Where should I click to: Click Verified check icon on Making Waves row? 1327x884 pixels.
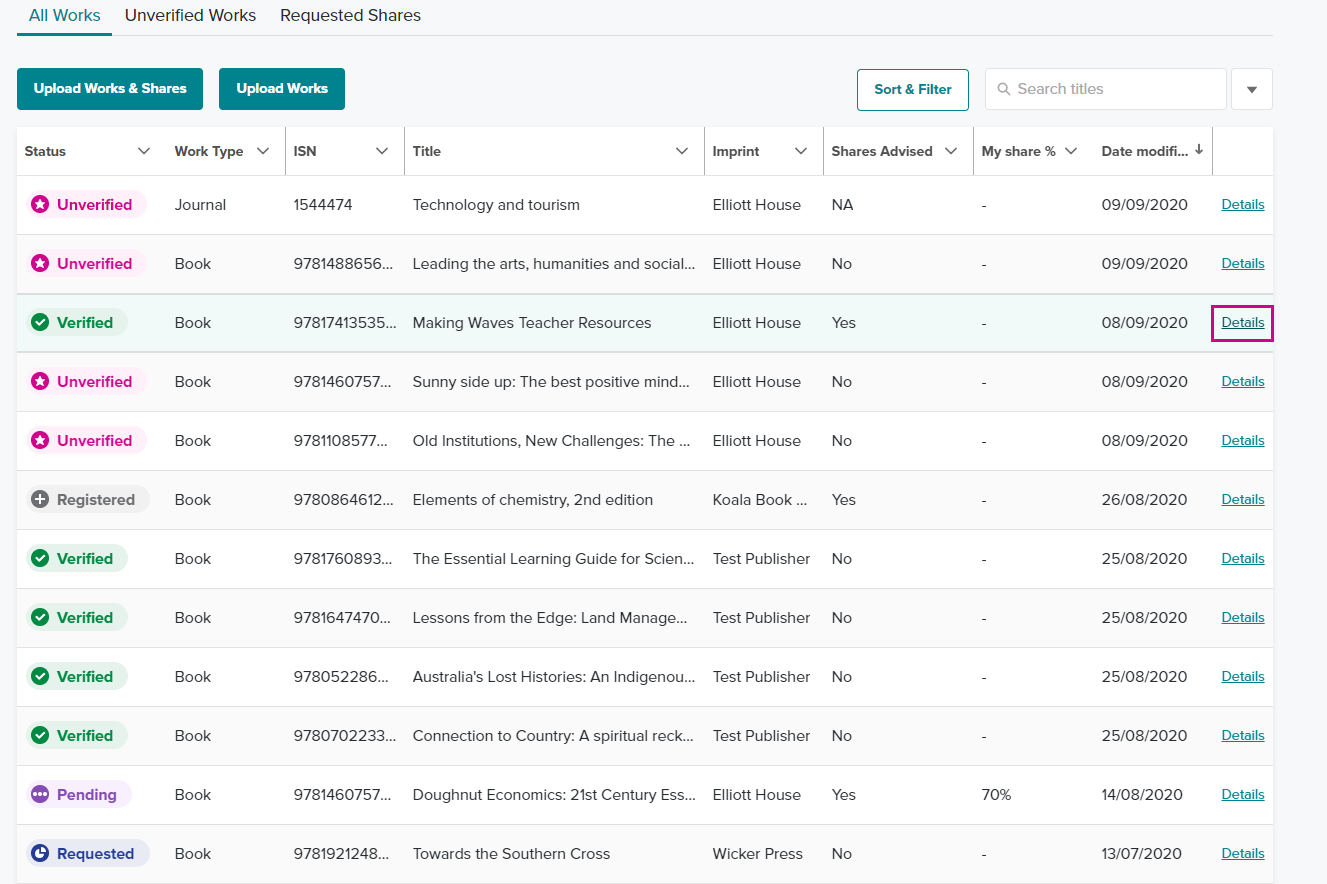pyautogui.click(x=40, y=322)
